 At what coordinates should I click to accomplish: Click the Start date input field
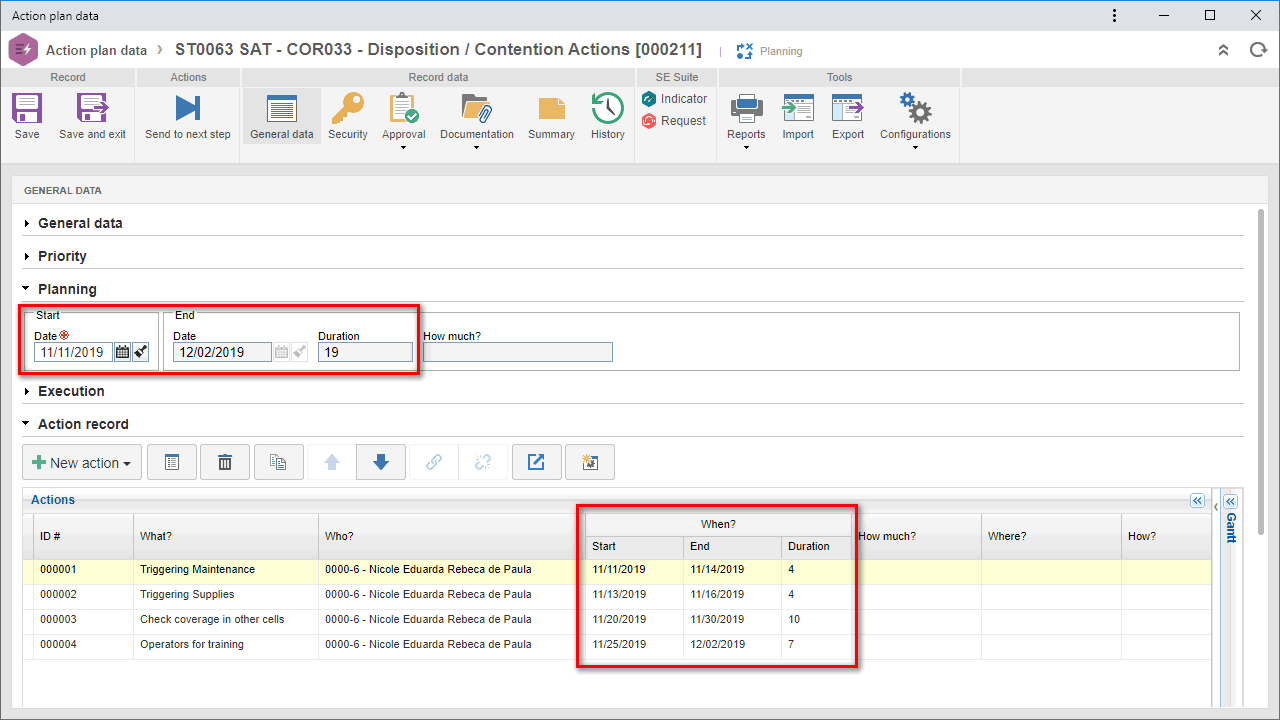74,352
